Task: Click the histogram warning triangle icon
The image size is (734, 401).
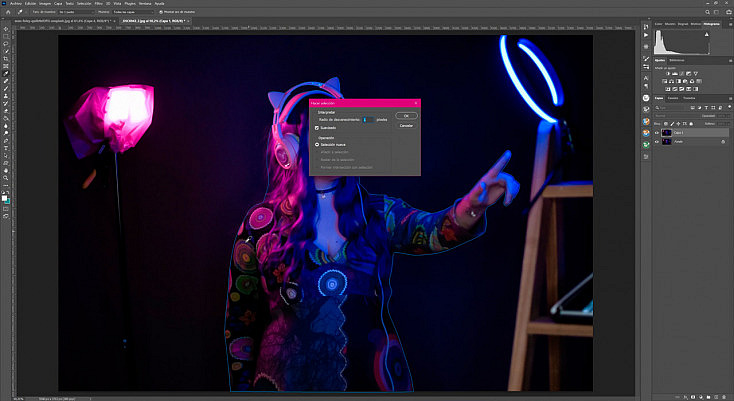Action: (707, 34)
